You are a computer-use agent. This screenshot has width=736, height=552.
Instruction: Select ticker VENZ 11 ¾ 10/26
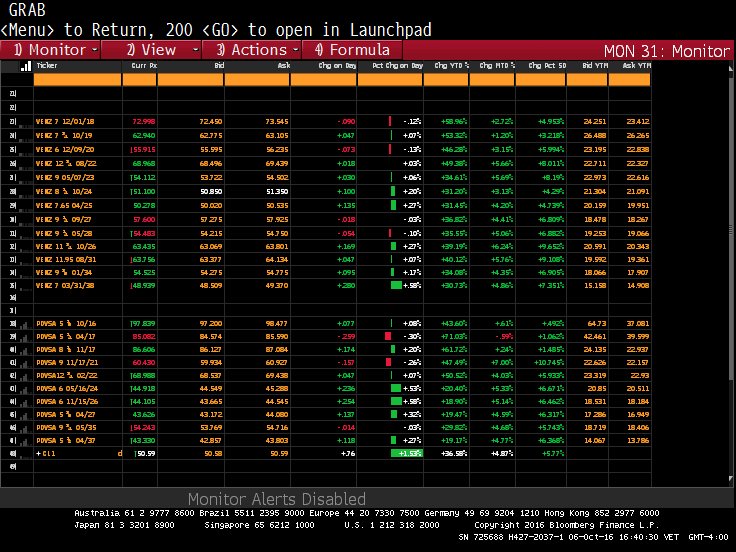[x=66, y=246]
